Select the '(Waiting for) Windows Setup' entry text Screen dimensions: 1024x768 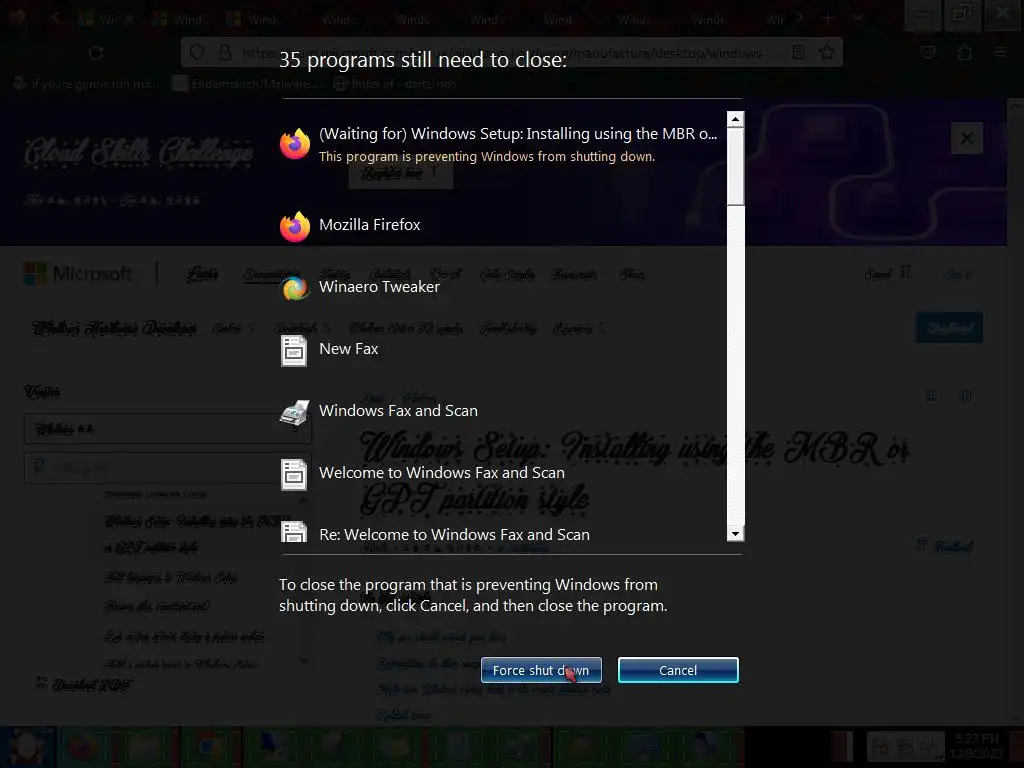tap(518, 133)
